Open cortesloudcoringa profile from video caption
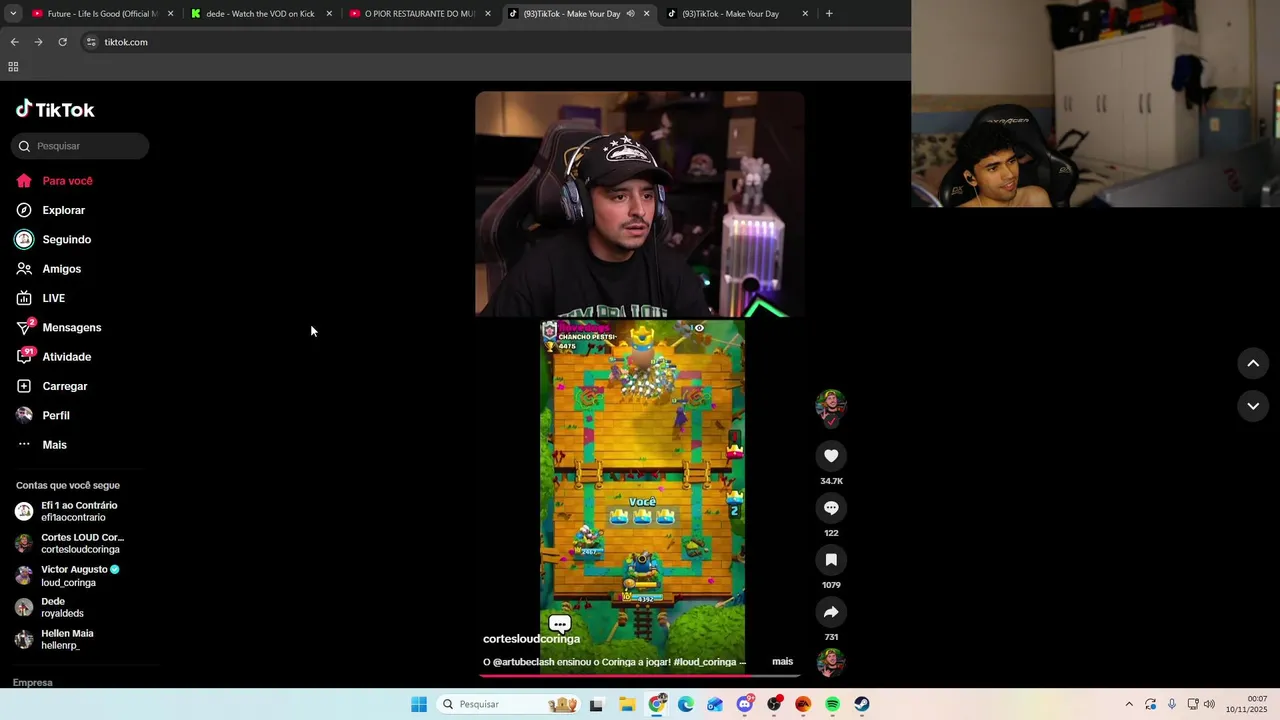This screenshot has width=1280, height=720. (x=531, y=639)
